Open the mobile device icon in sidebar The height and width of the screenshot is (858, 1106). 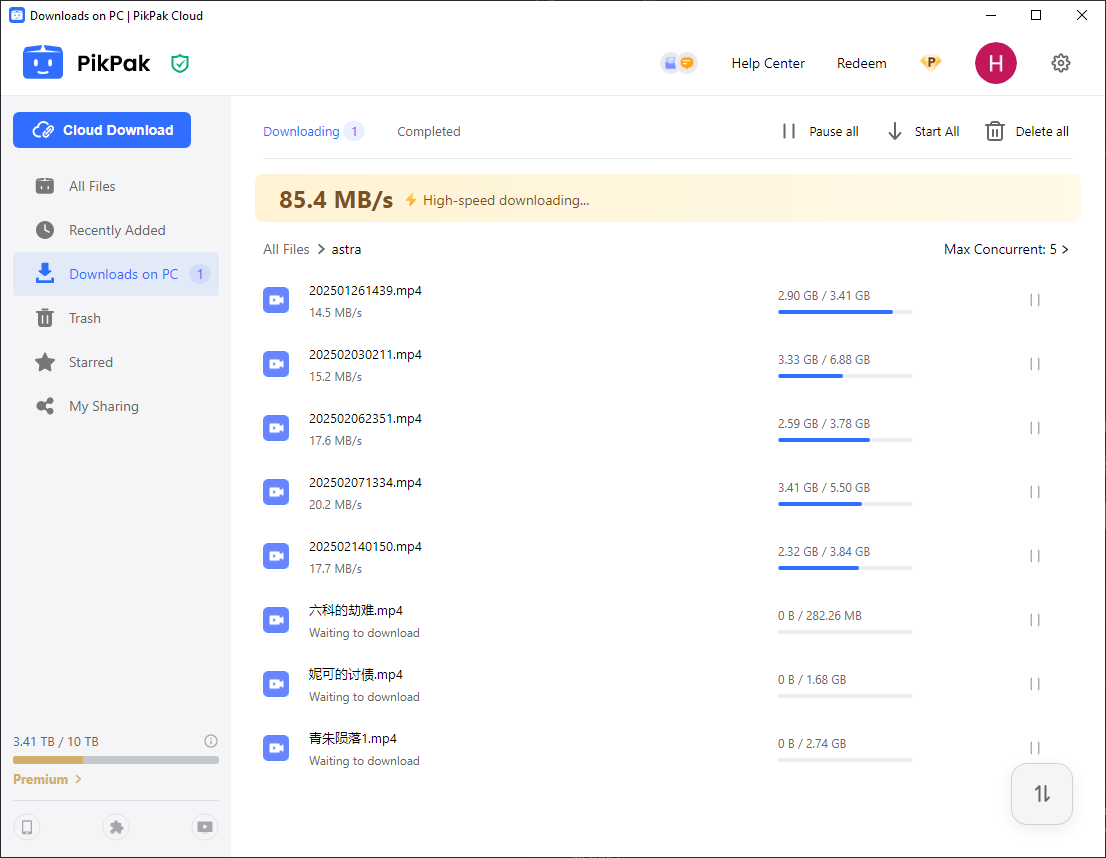coord(27,827)
